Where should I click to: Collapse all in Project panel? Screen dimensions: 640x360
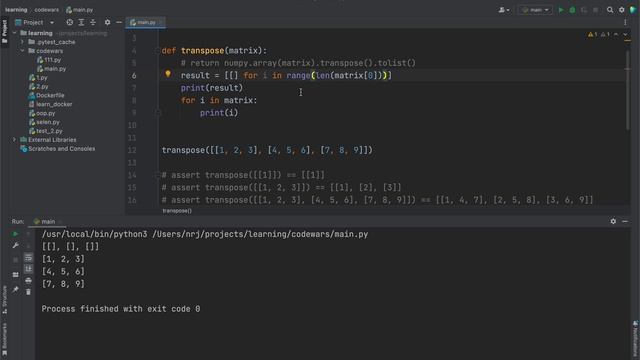click(x=93, y=22)
